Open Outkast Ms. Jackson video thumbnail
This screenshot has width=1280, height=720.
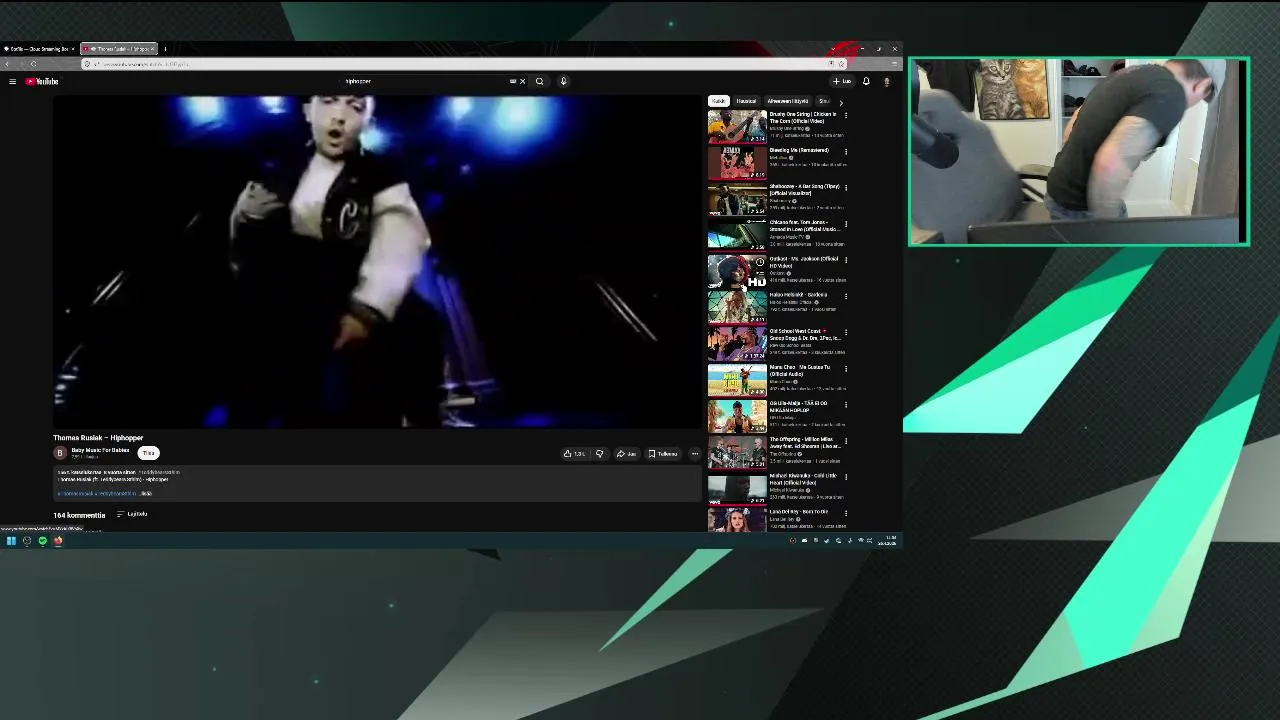click(737, 270)
